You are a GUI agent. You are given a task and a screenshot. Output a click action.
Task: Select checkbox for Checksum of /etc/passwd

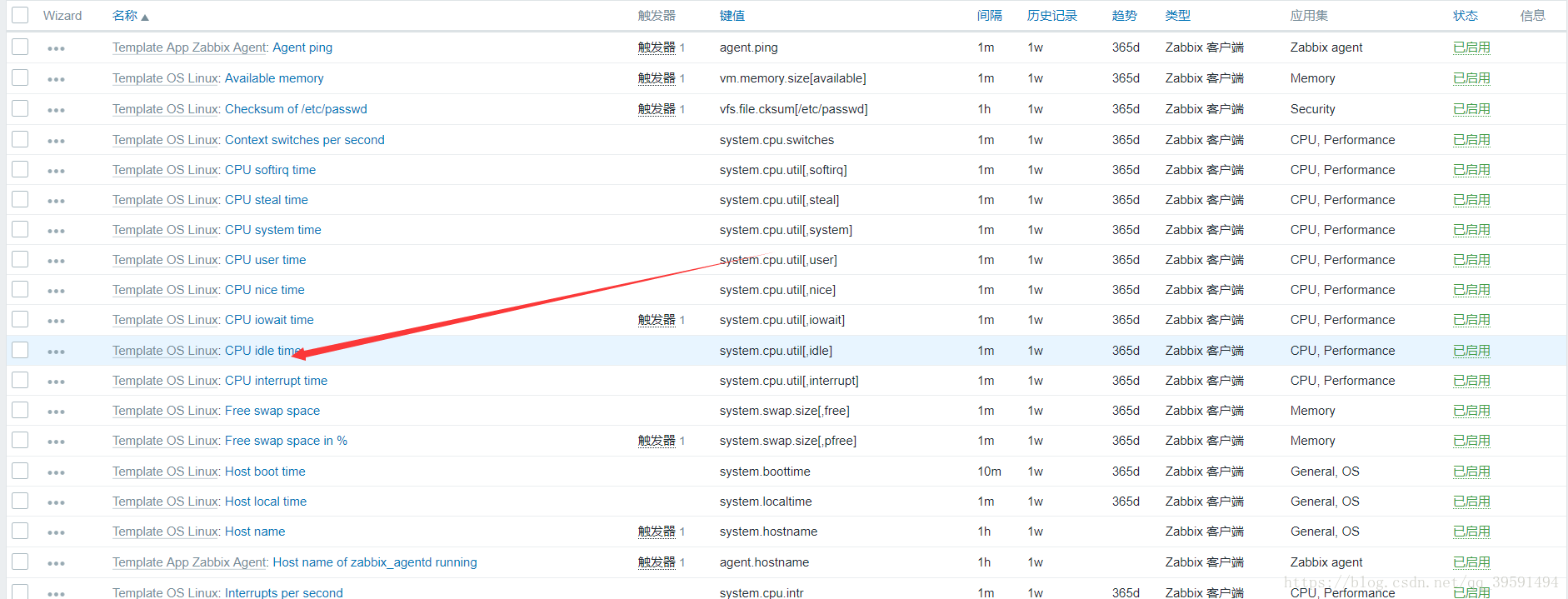click(20, 108)
